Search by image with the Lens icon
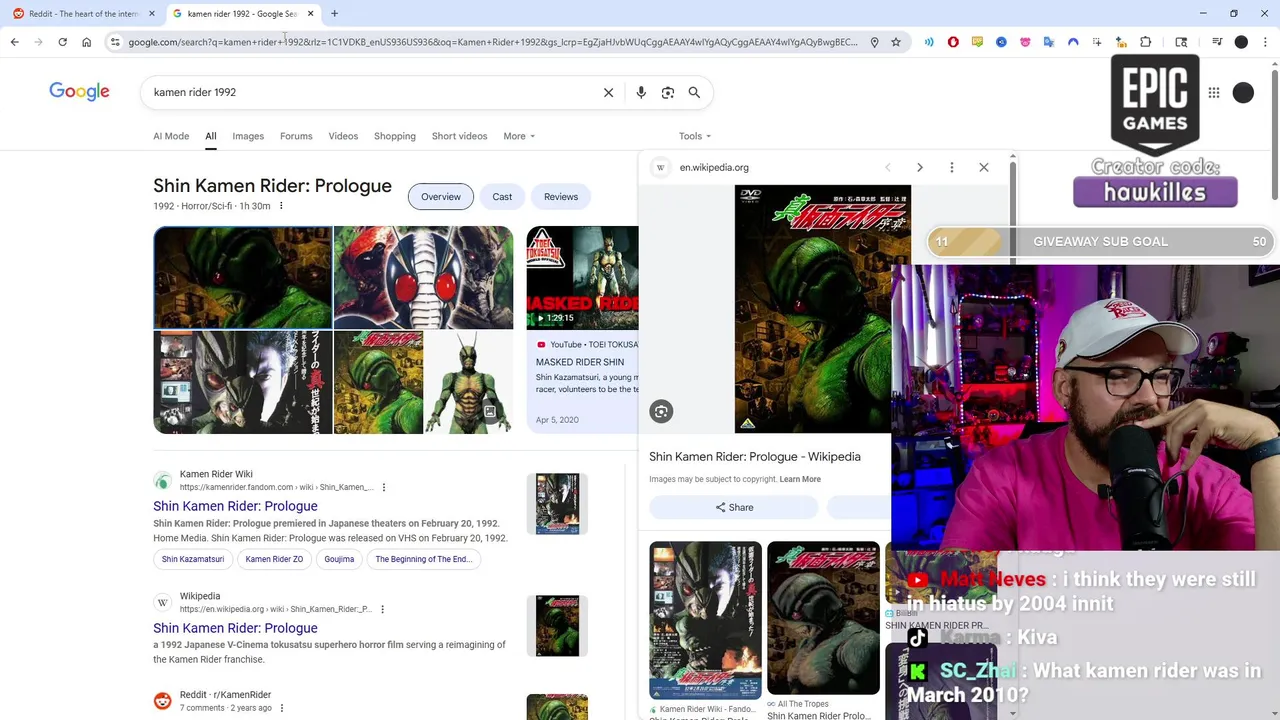This screenshot has width=1280, height=720. [x=668, y=92]
